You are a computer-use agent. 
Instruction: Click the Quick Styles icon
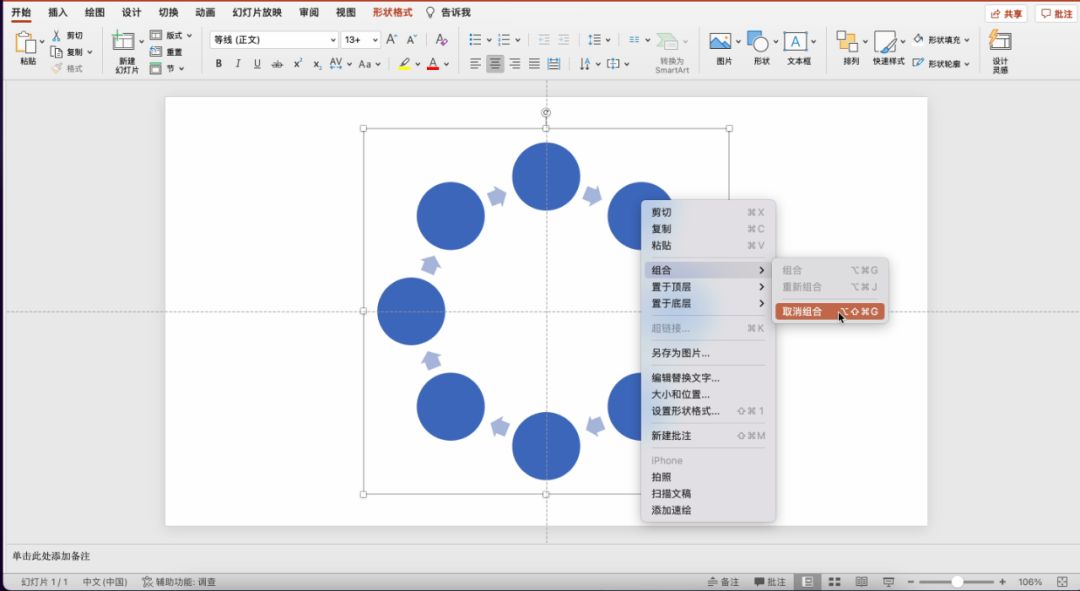pyautogui.click(x=885, y=41)
